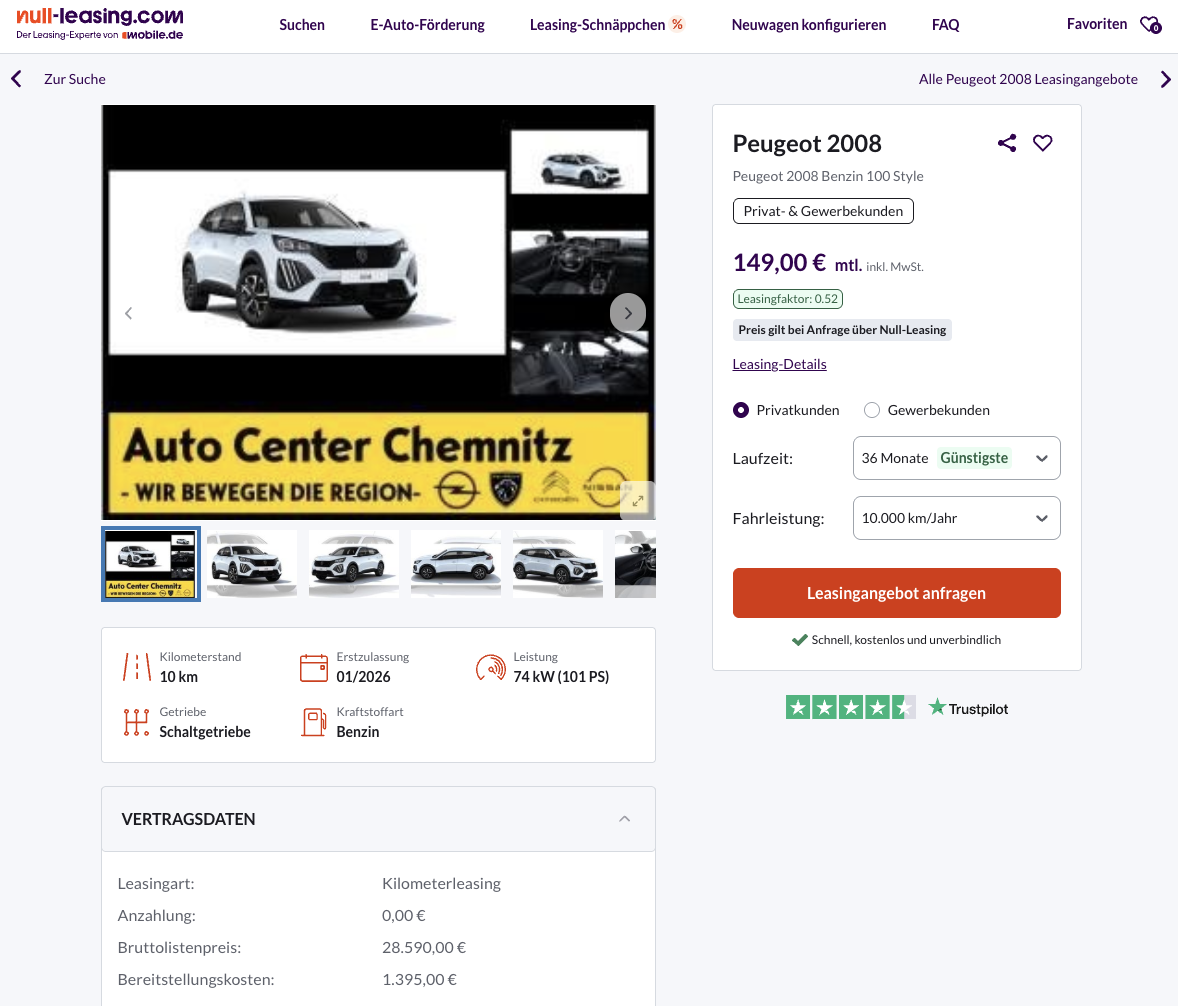
Task: Collapse the Vertragsdaten section
Action: (x=624, y=819)
